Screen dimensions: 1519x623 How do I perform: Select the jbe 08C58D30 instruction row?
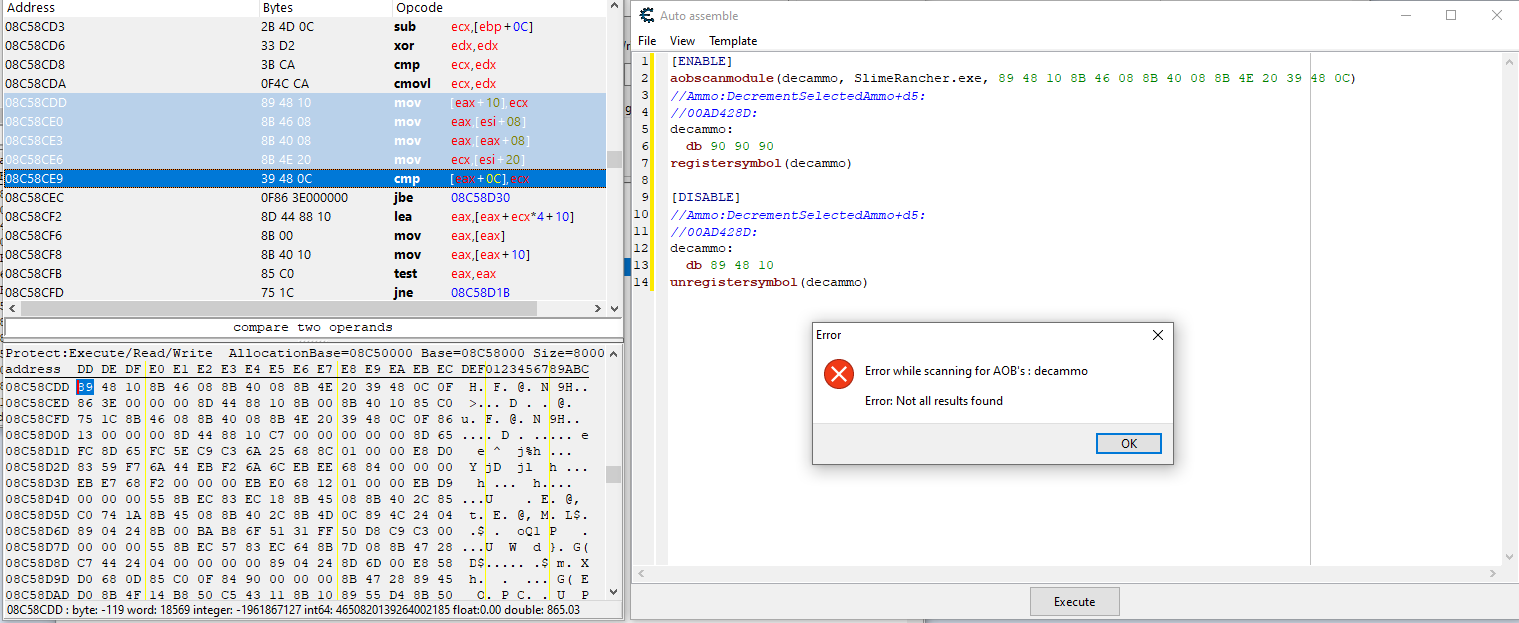300,198
